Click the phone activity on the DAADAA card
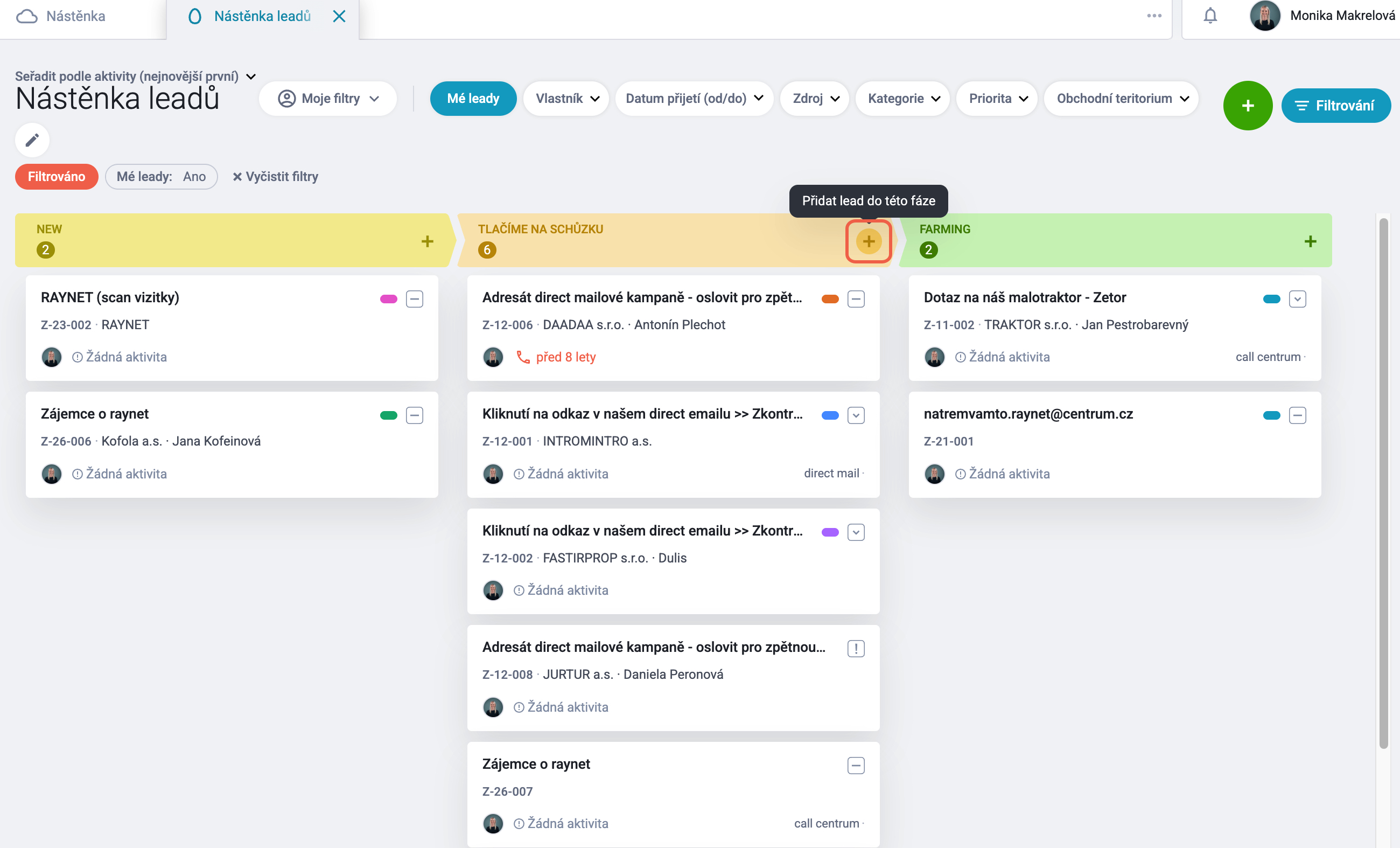The image size is (1400, 848). click(556, 357)
